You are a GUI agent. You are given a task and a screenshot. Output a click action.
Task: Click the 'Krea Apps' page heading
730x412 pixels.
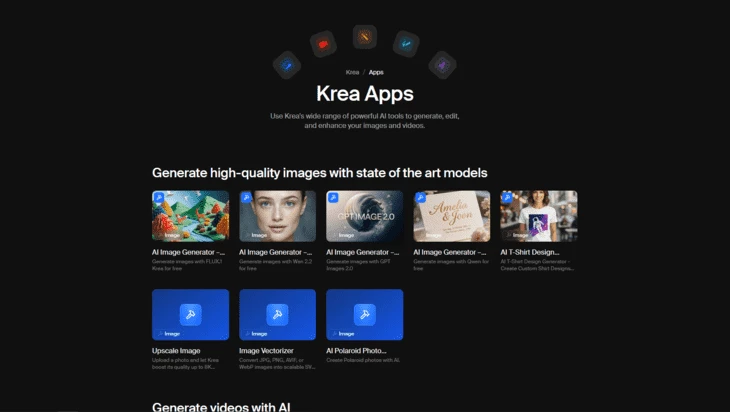[x=365, y=94]
